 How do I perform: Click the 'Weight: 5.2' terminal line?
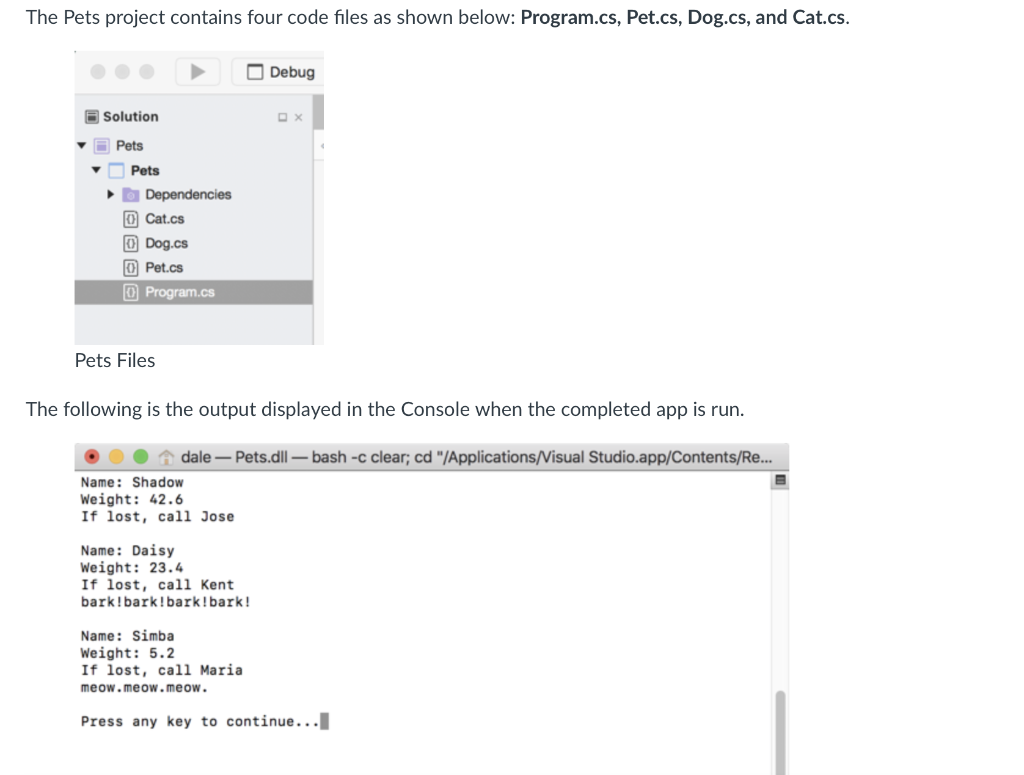click(x=127, y=654)
